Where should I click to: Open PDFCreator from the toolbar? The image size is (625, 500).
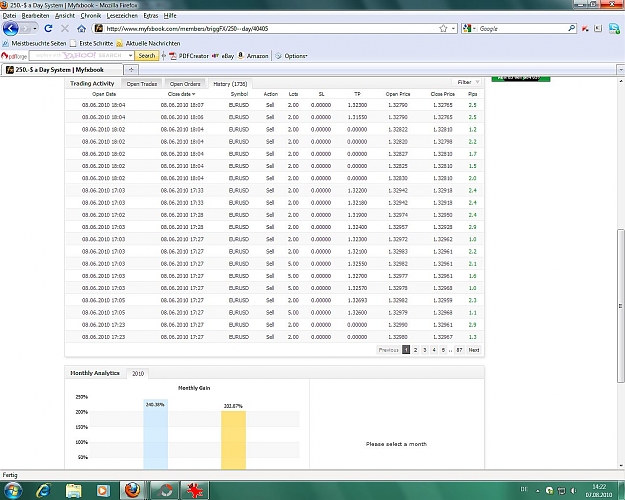189,56
